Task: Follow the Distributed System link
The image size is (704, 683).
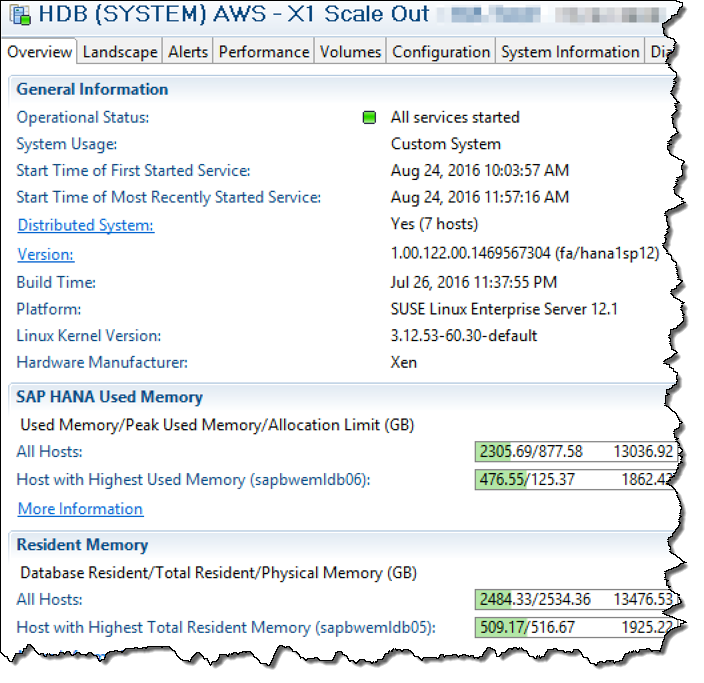Action: (85, 225)
